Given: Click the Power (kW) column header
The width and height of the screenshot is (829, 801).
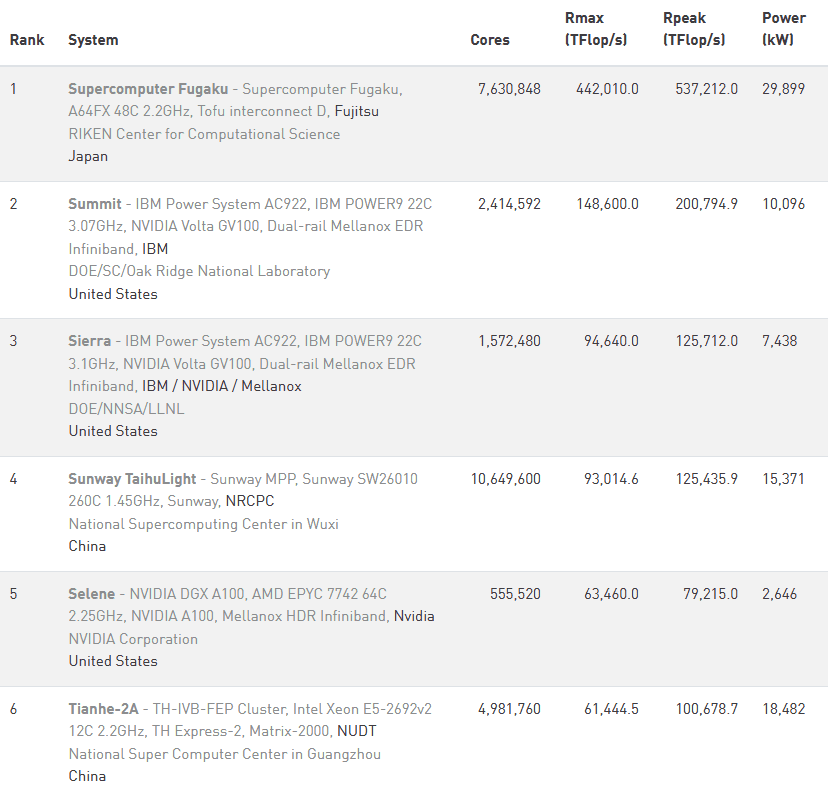Looking at the screenshot, I should pos(784,29).
